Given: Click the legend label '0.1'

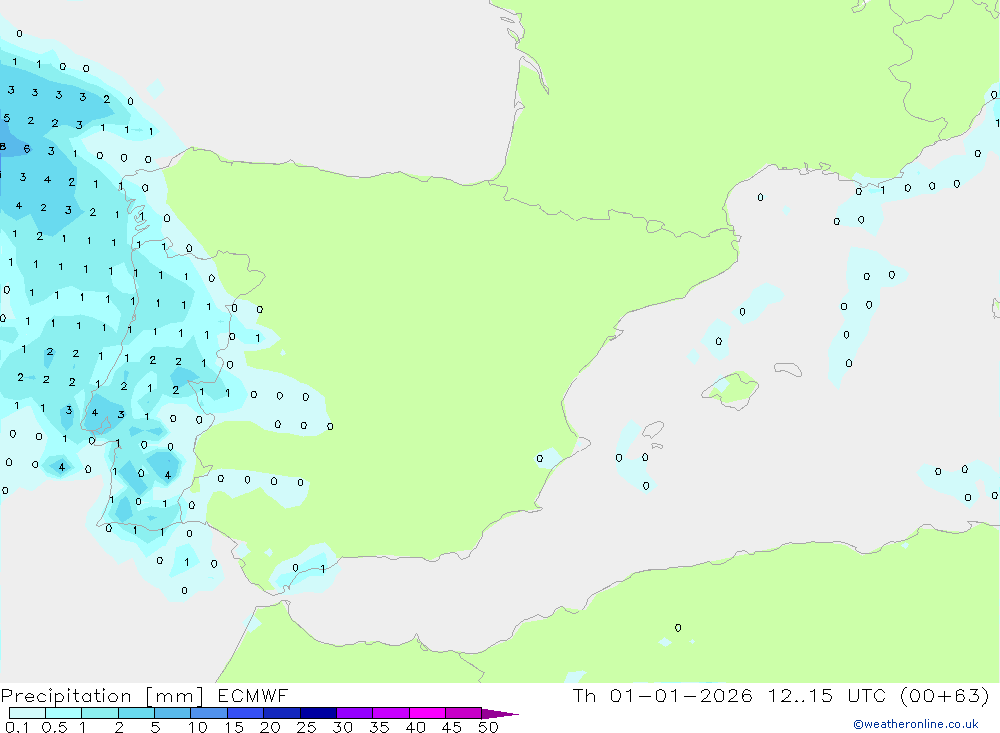Looking at the screenshot, I should click(17, 727).
